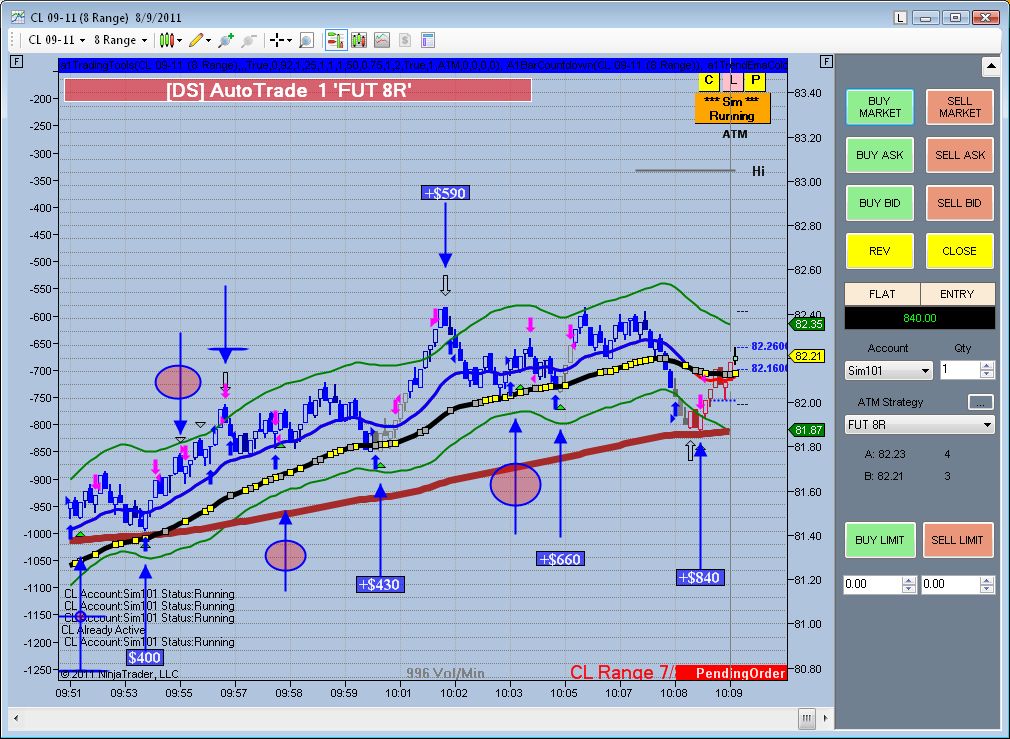Click BUY BID button

[879, 203]
